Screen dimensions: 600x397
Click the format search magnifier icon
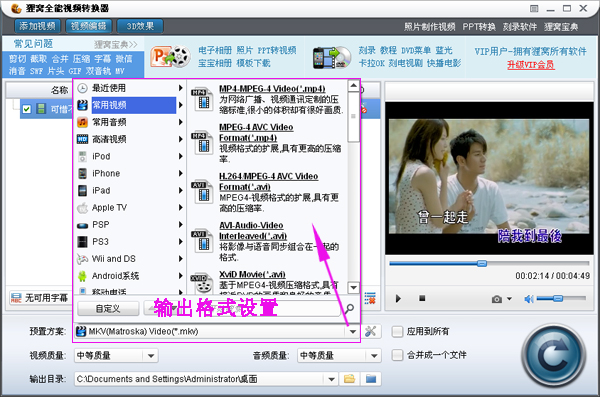pos(349,309)
